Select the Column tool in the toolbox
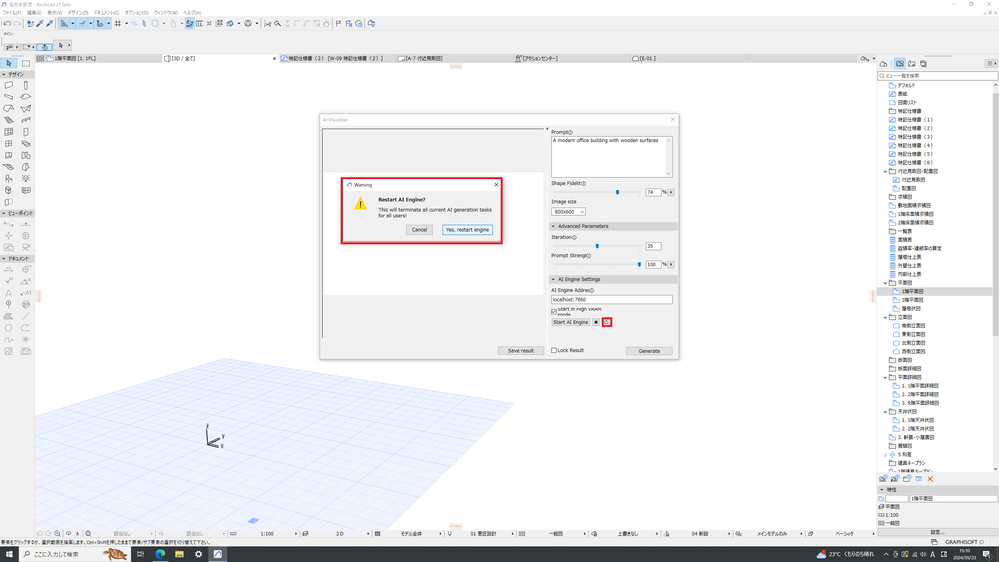 point(26,85)
